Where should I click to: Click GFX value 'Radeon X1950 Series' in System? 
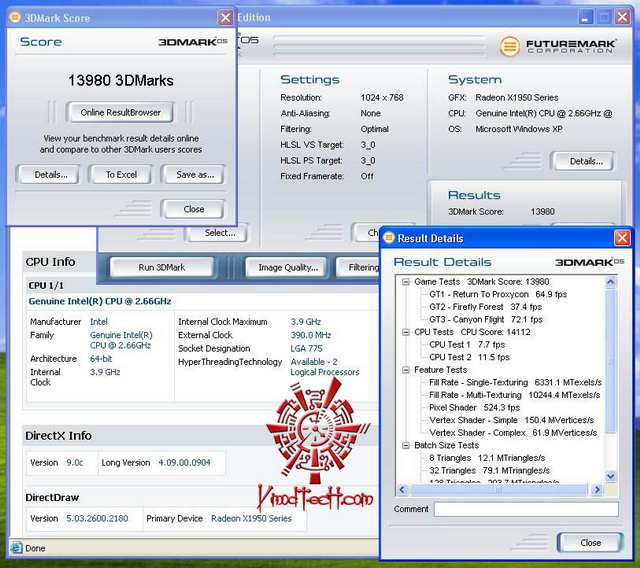point(517,98)
